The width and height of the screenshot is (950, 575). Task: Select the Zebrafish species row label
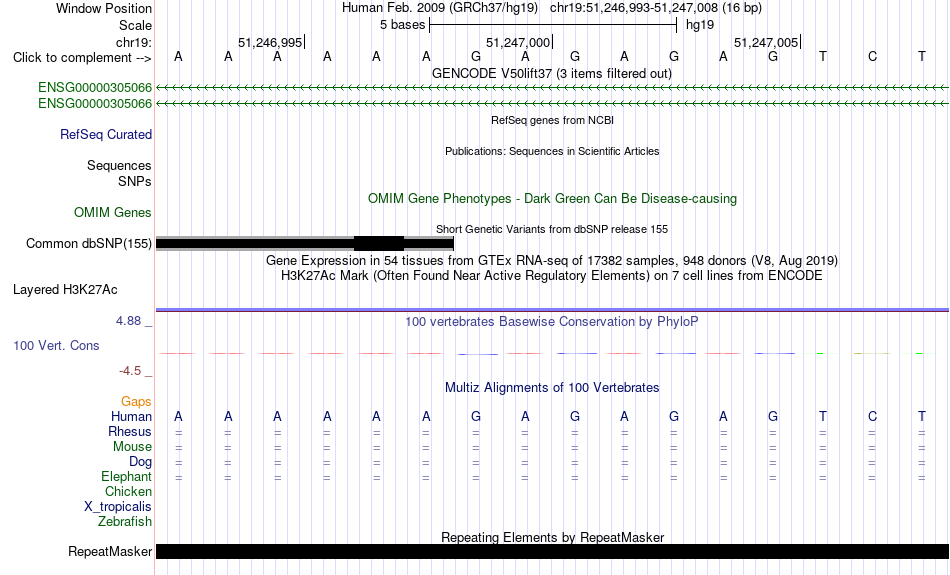(x=125, y=522)
